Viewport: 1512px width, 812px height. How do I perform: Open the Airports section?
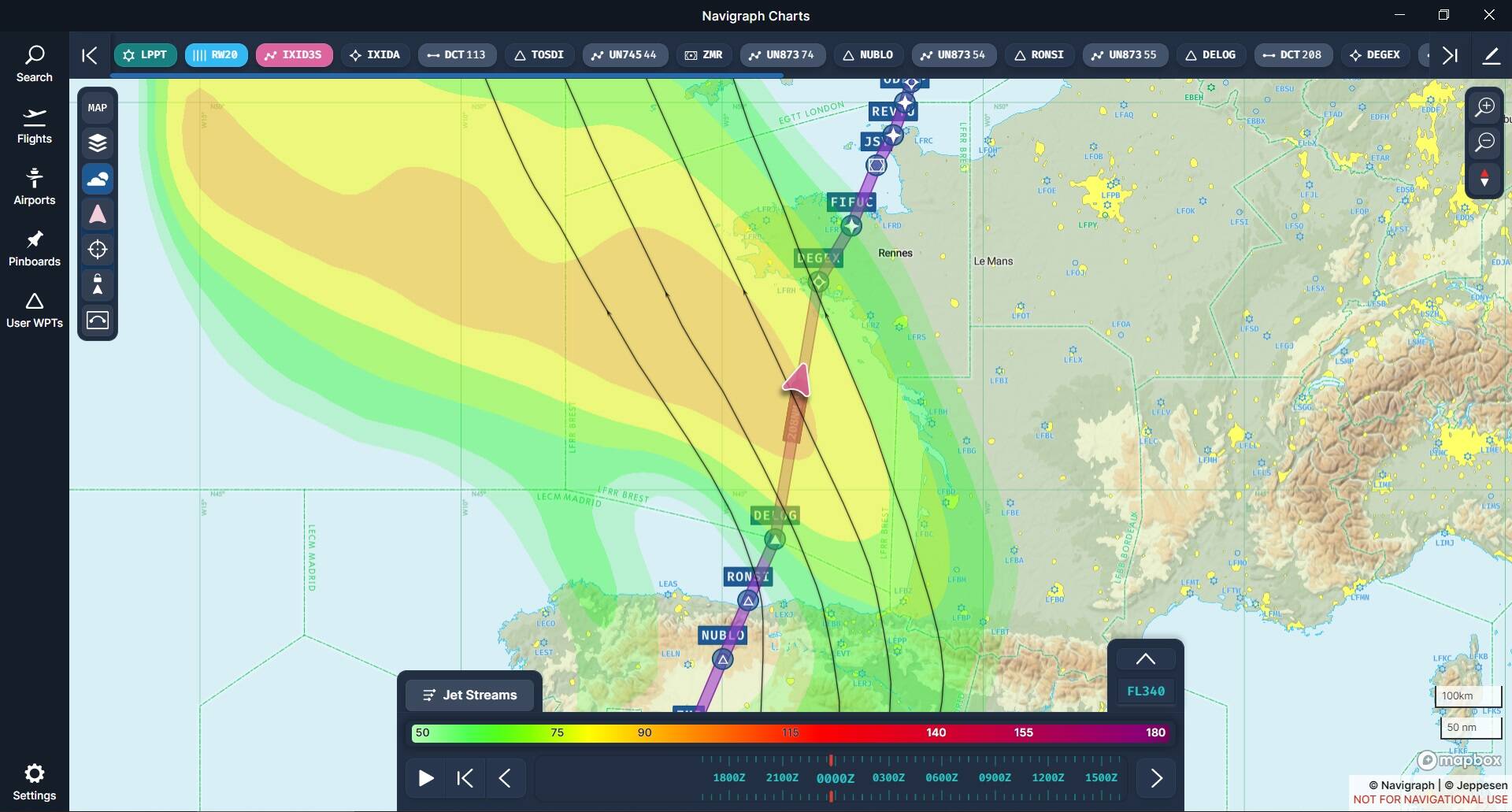point(35,187)
